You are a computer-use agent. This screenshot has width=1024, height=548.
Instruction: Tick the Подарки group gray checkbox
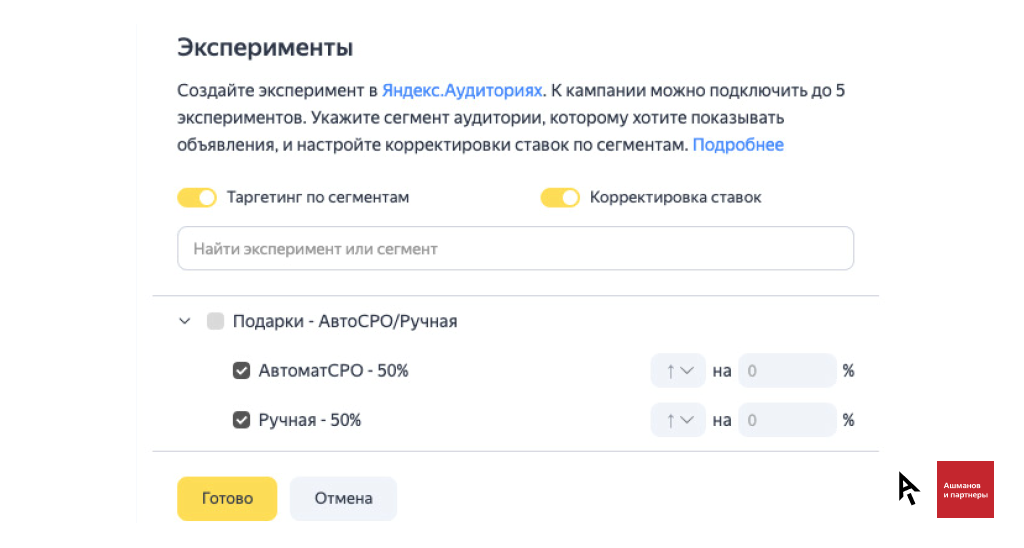[215, 321]
